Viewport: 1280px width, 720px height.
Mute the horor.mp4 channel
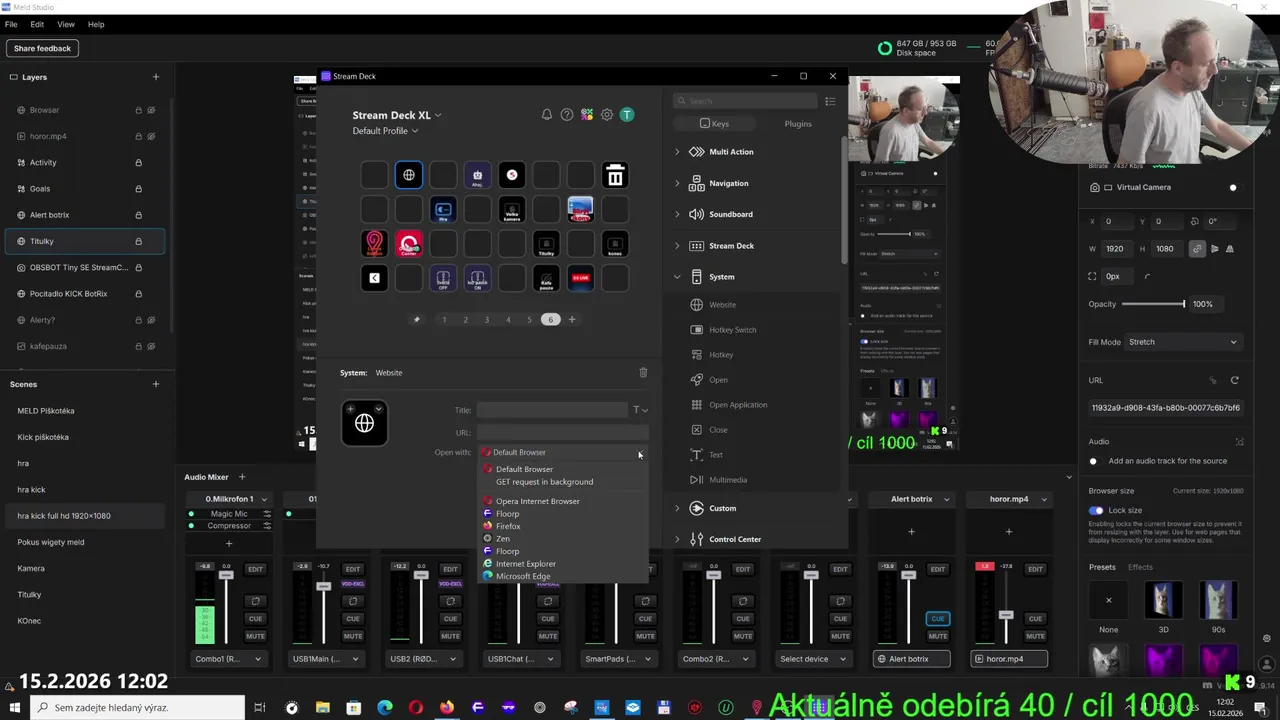coord(1035,636)
